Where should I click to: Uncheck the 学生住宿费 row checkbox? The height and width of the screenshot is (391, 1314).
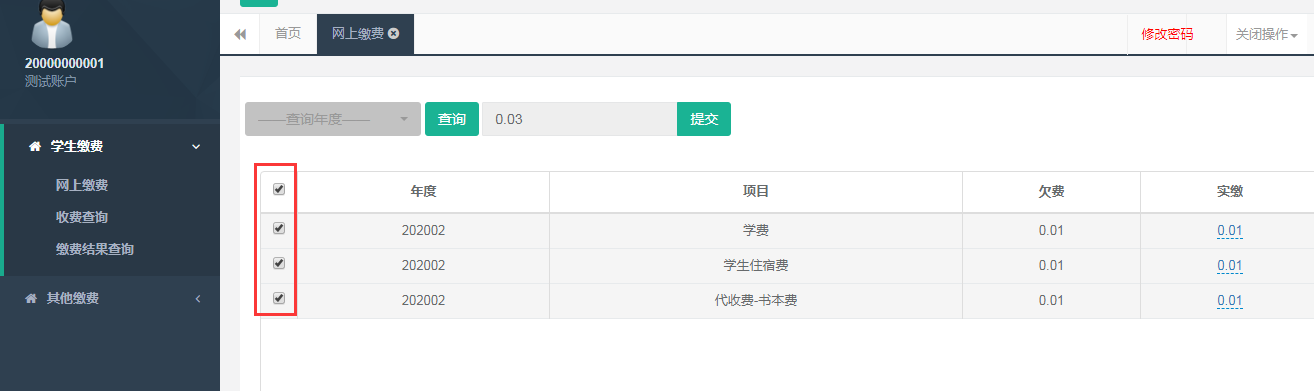[x=279, y=264]
